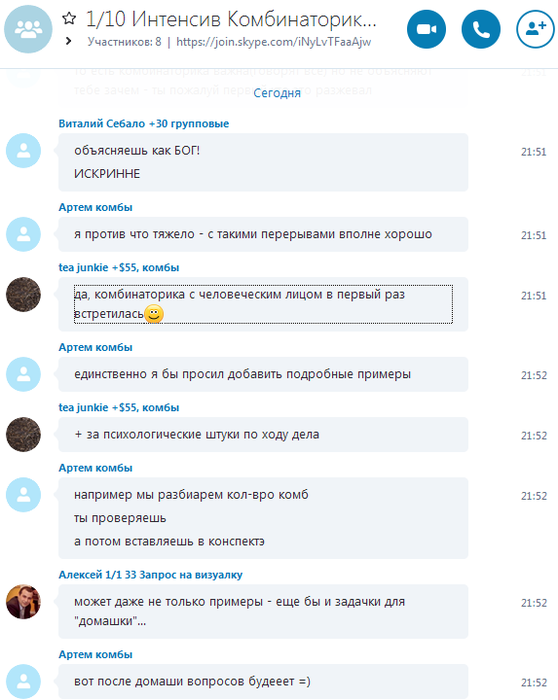This screenshot has width=558, height=700.
Task: Open Виталий Себало's default avatar
Action: 23,150
